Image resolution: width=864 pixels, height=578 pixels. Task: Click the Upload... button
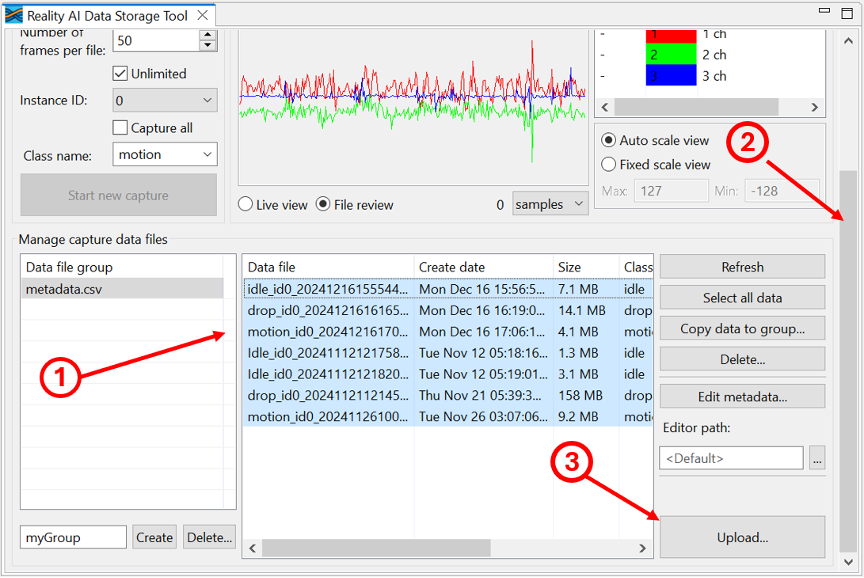742,537
